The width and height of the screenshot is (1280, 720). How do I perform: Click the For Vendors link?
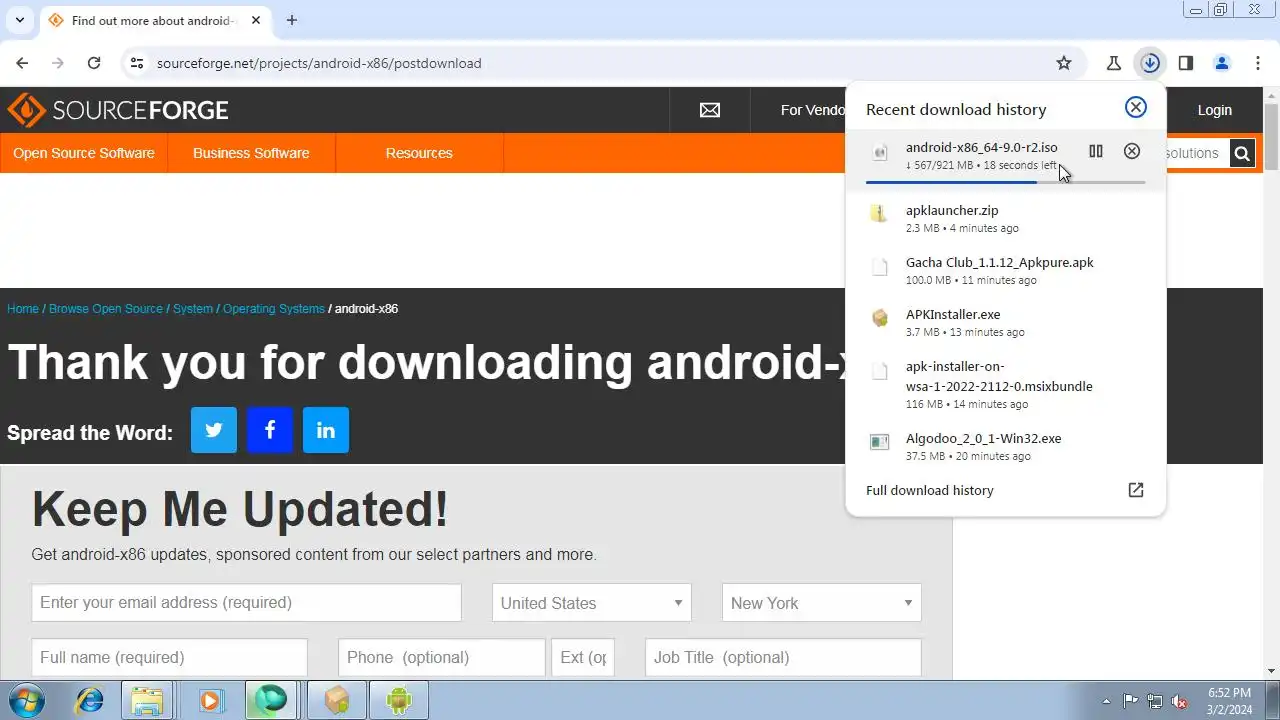(812, 110)
